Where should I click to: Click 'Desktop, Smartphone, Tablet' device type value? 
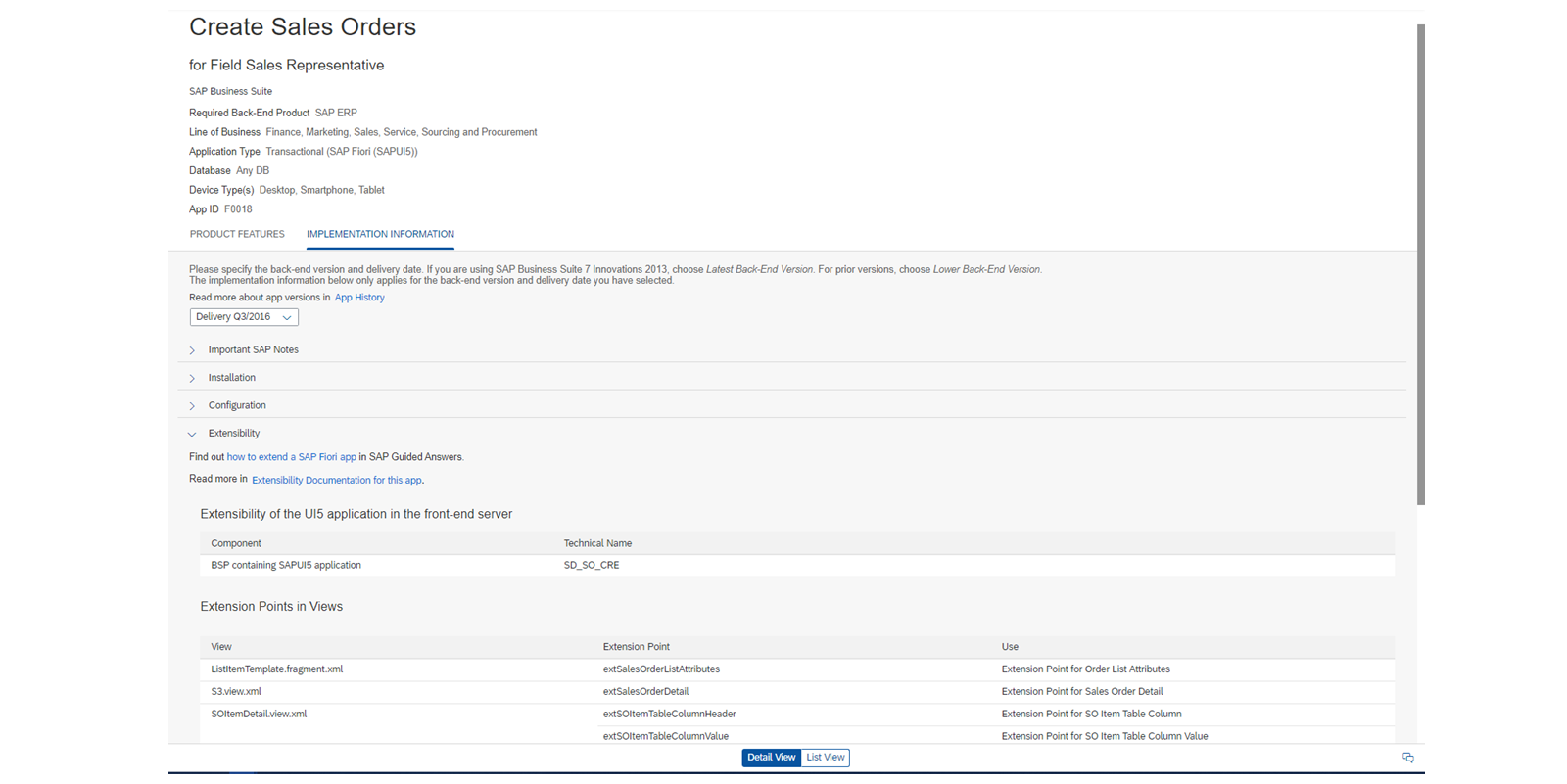coord(321,190)
